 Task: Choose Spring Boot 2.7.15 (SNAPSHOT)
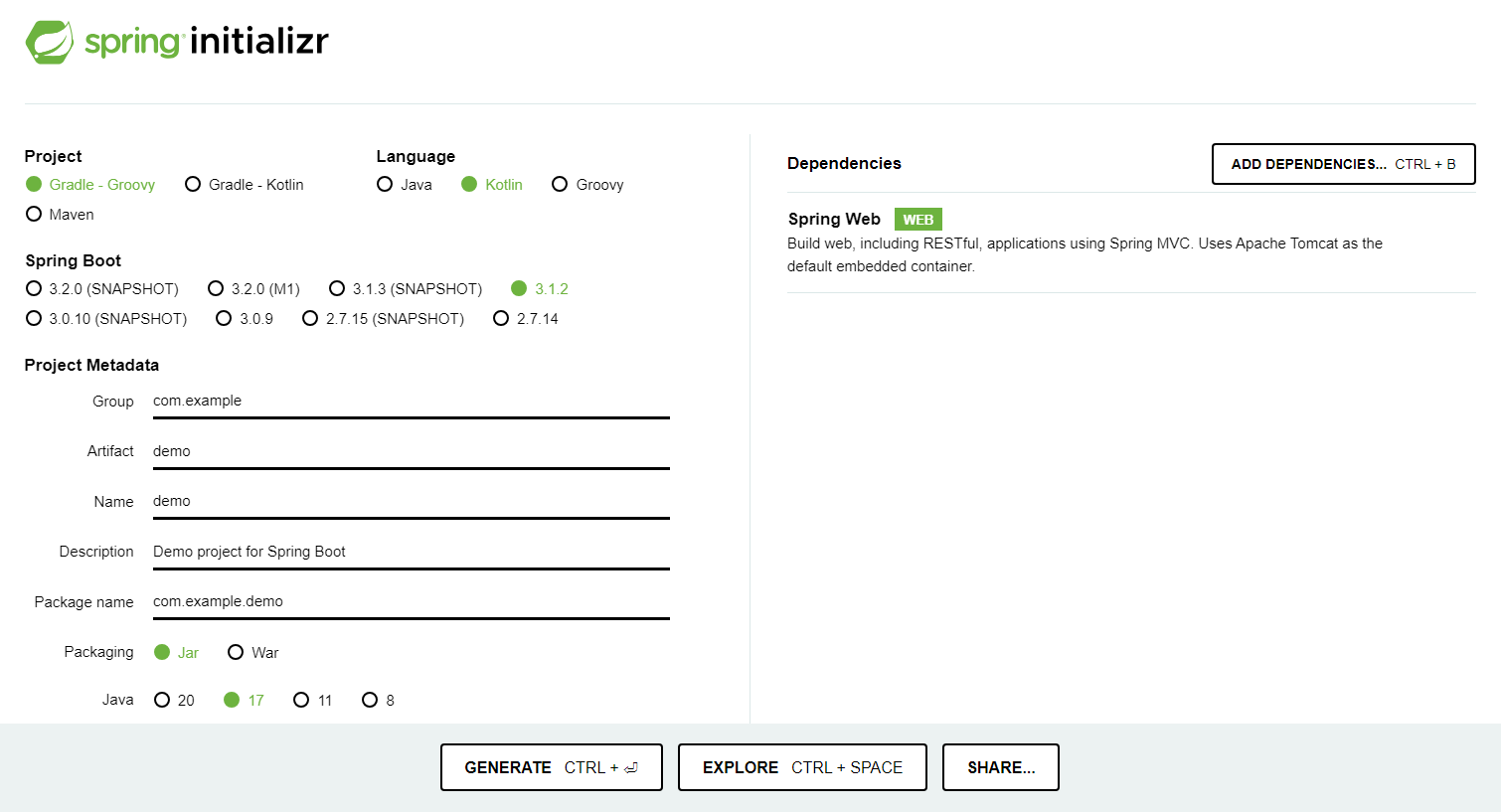(384, 319)
